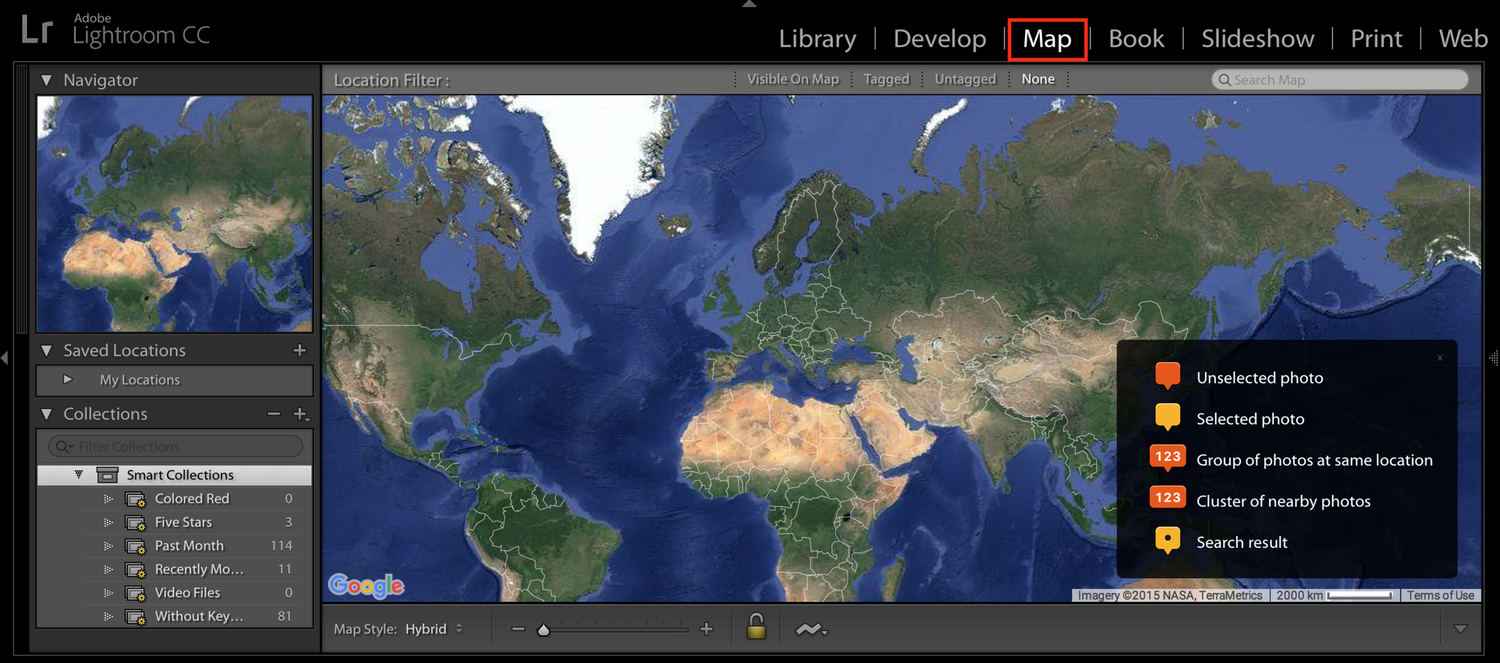Toggle the lock markers padlock icon
Viewport: 1500px width, 663px height.
click(756, 627)
